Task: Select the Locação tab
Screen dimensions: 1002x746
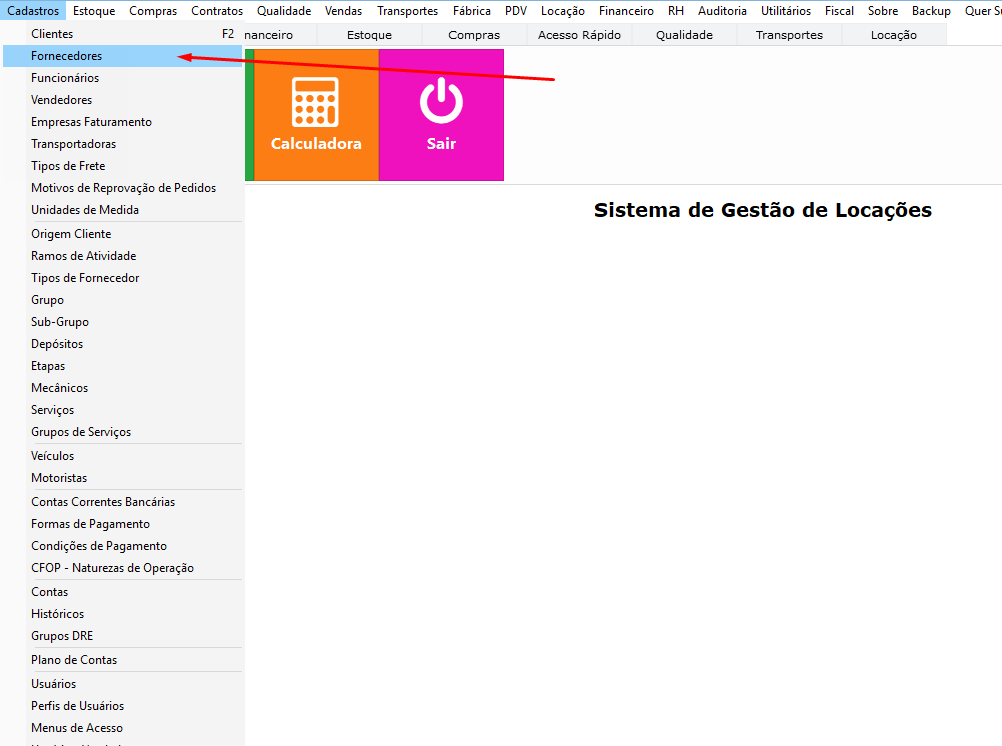Action: (893, 35)
